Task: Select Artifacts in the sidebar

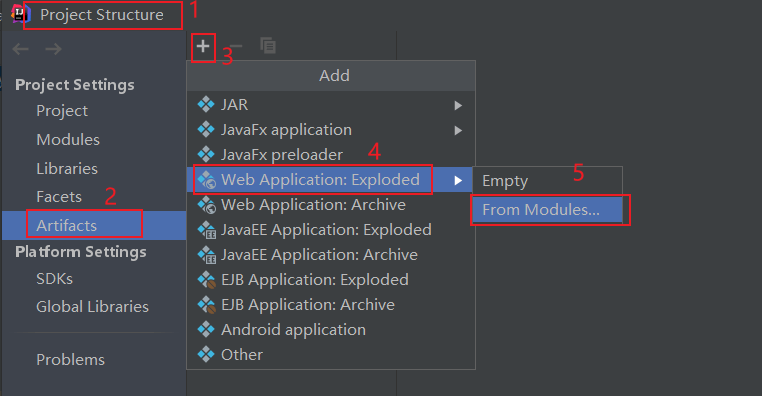Action: point(94,225)
